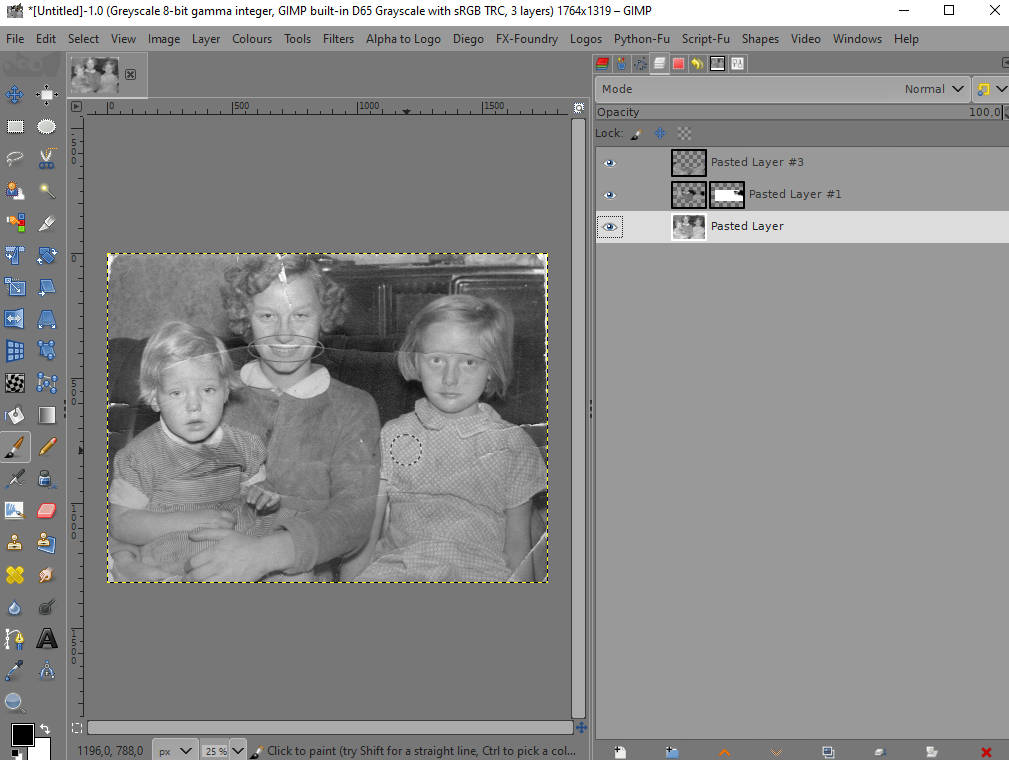Open the Filters menu

point(338,39)
